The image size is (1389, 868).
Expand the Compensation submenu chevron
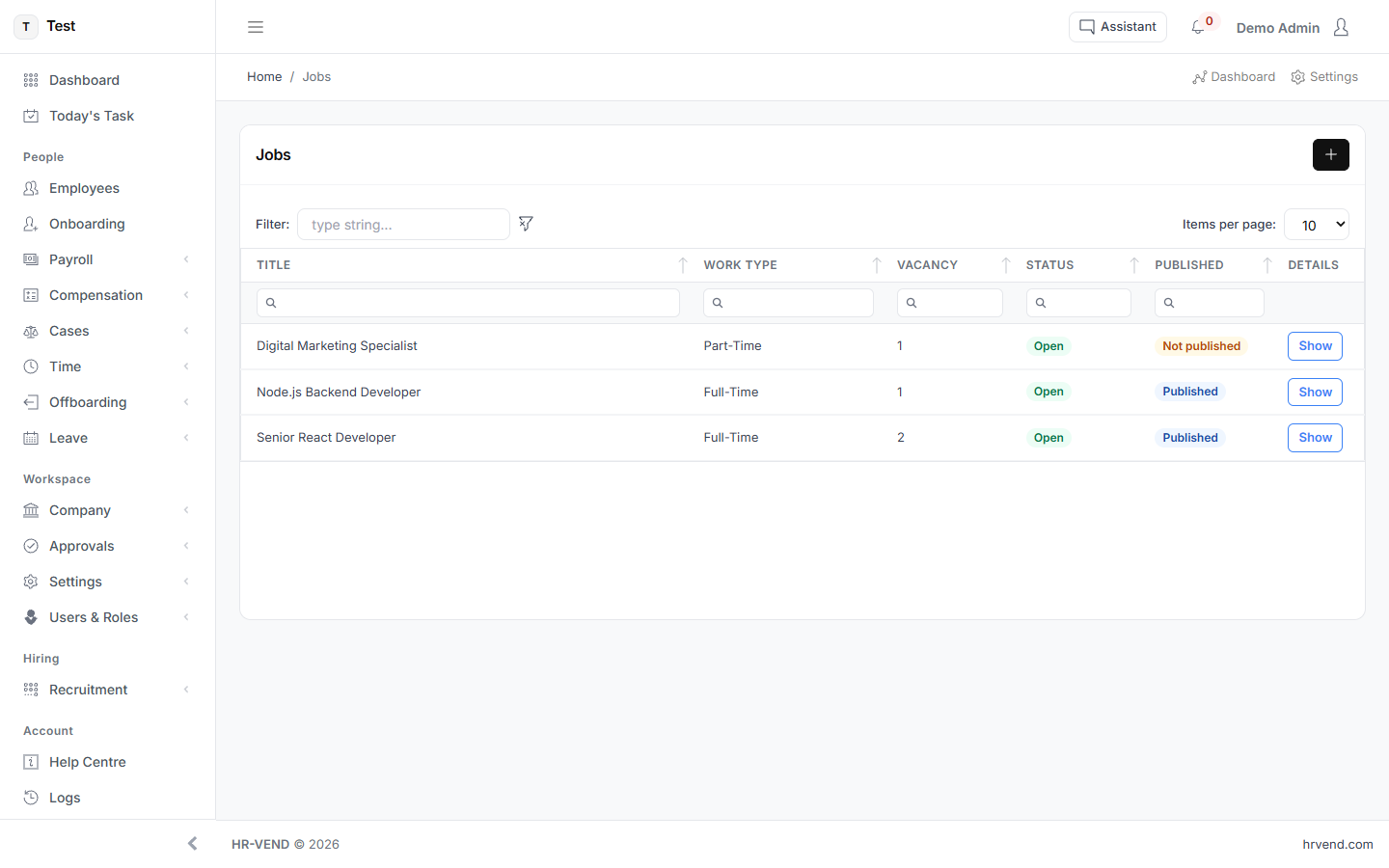pyautogui.click(x=186, y=295)
